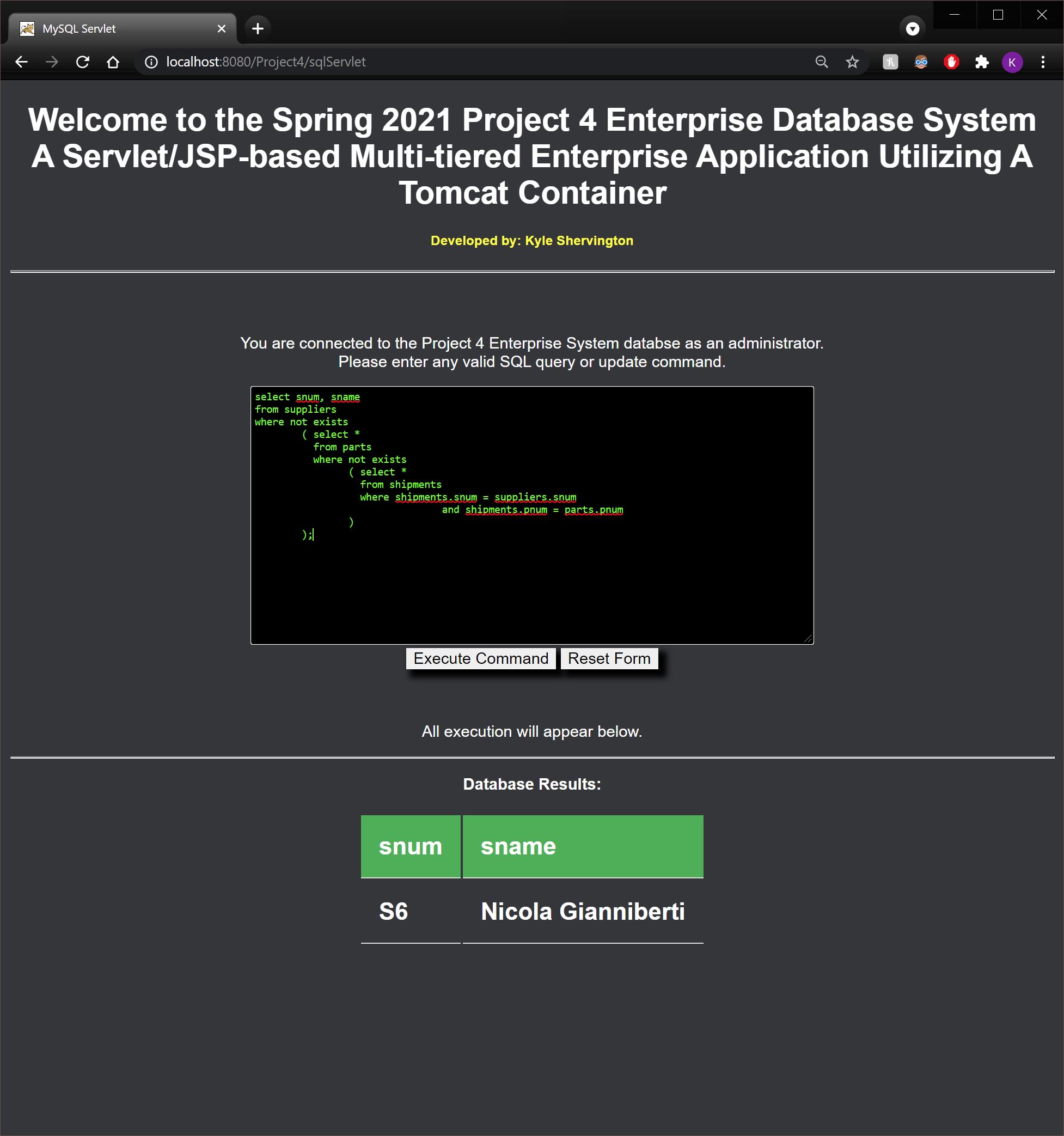Click the AdBlock stop-hand extension icon
1064x1136 pixels.
click(x=952, y=62)
